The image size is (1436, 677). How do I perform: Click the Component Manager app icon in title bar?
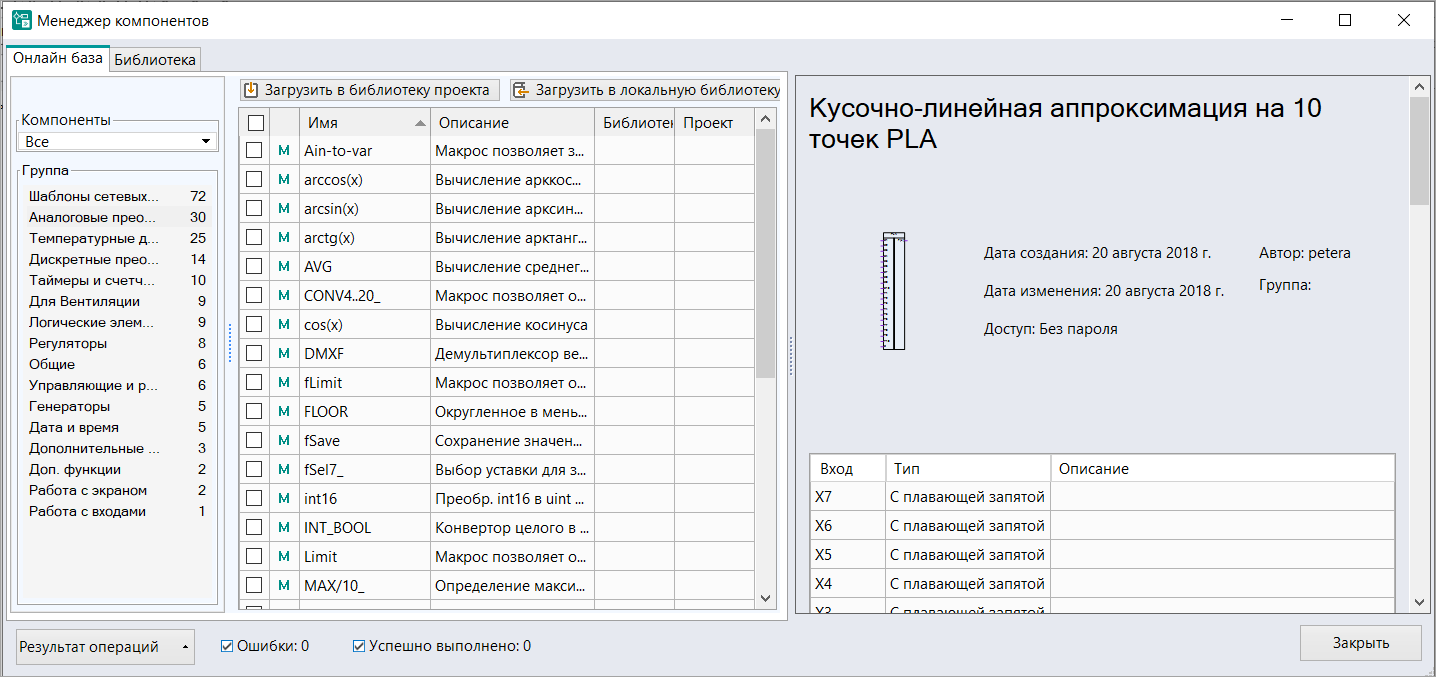click(x=20, y=20)
